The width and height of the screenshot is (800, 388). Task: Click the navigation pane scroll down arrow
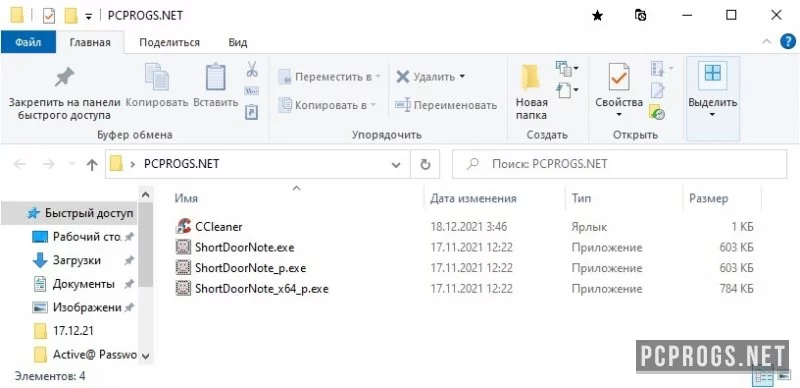tap(145, 356)
